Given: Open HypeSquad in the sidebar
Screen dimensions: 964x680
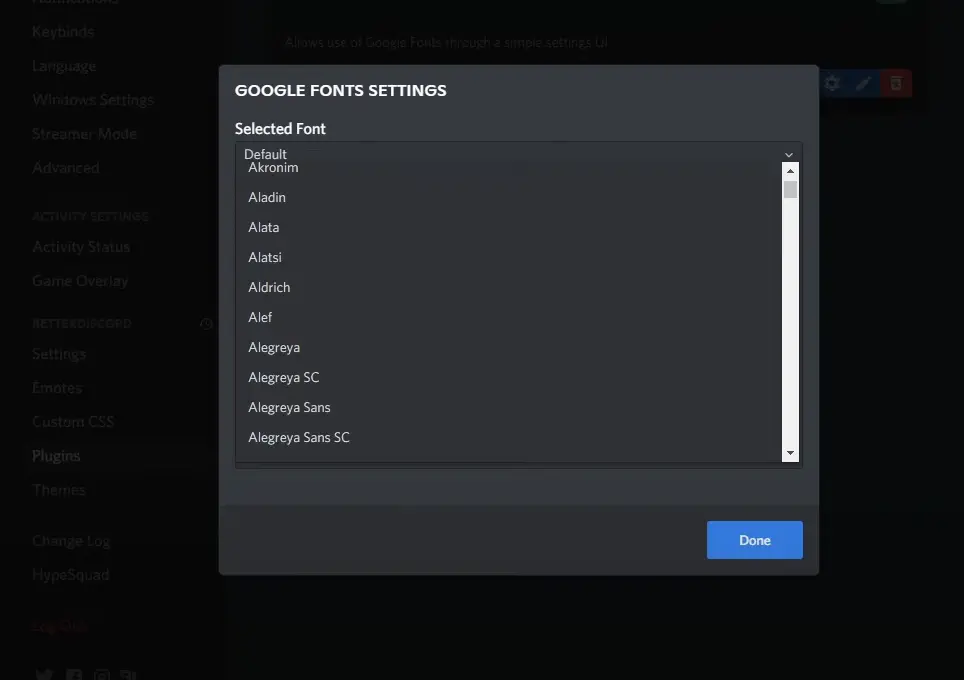Looking at the screenshot, I should click(x=71, y=575).
